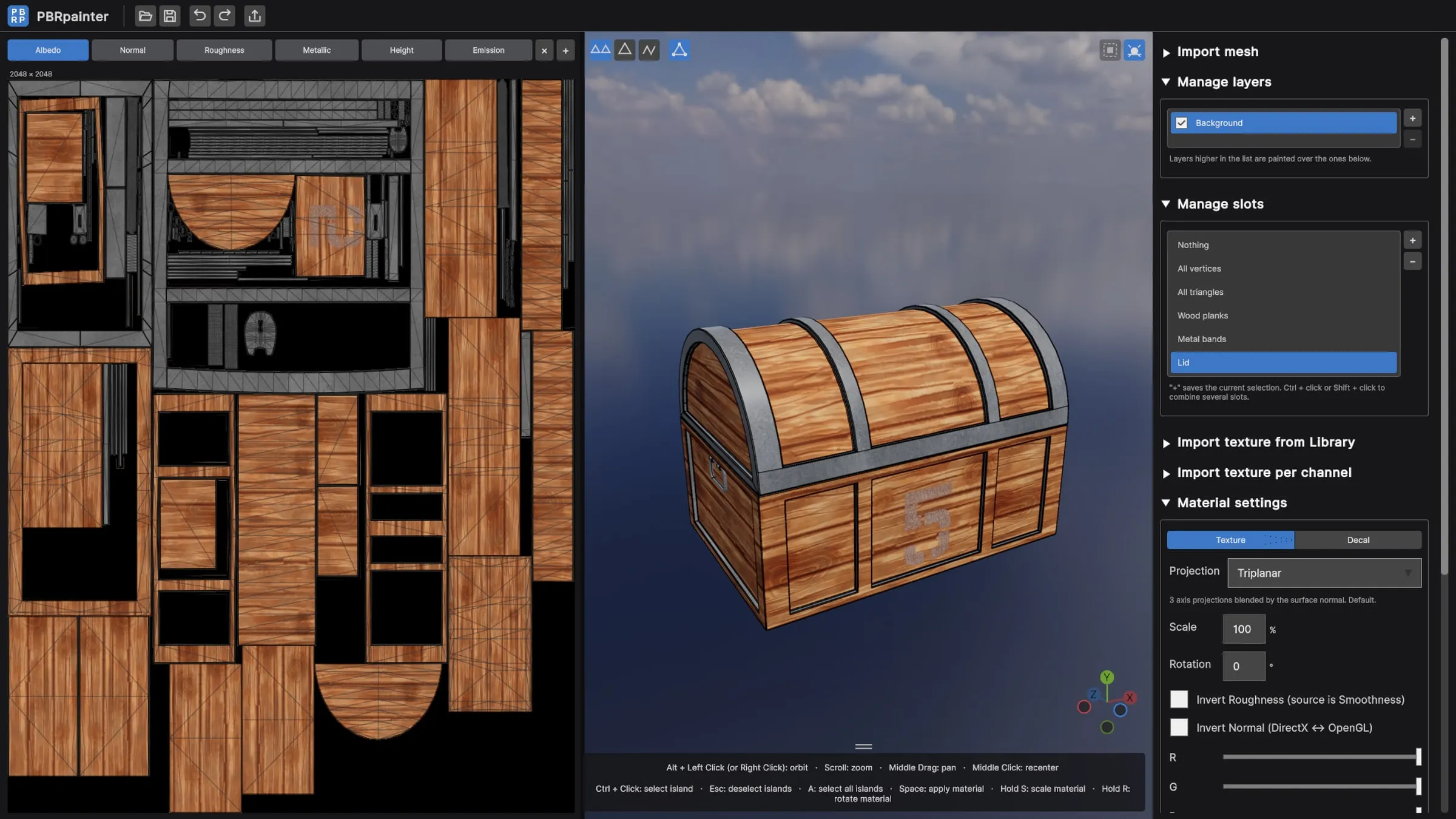The width and height of the screenshot is (1456, 819).
Task: Enable Invert Normal (DirectX ↔ OpenGL) checkbox
Action: [1179, 727]
